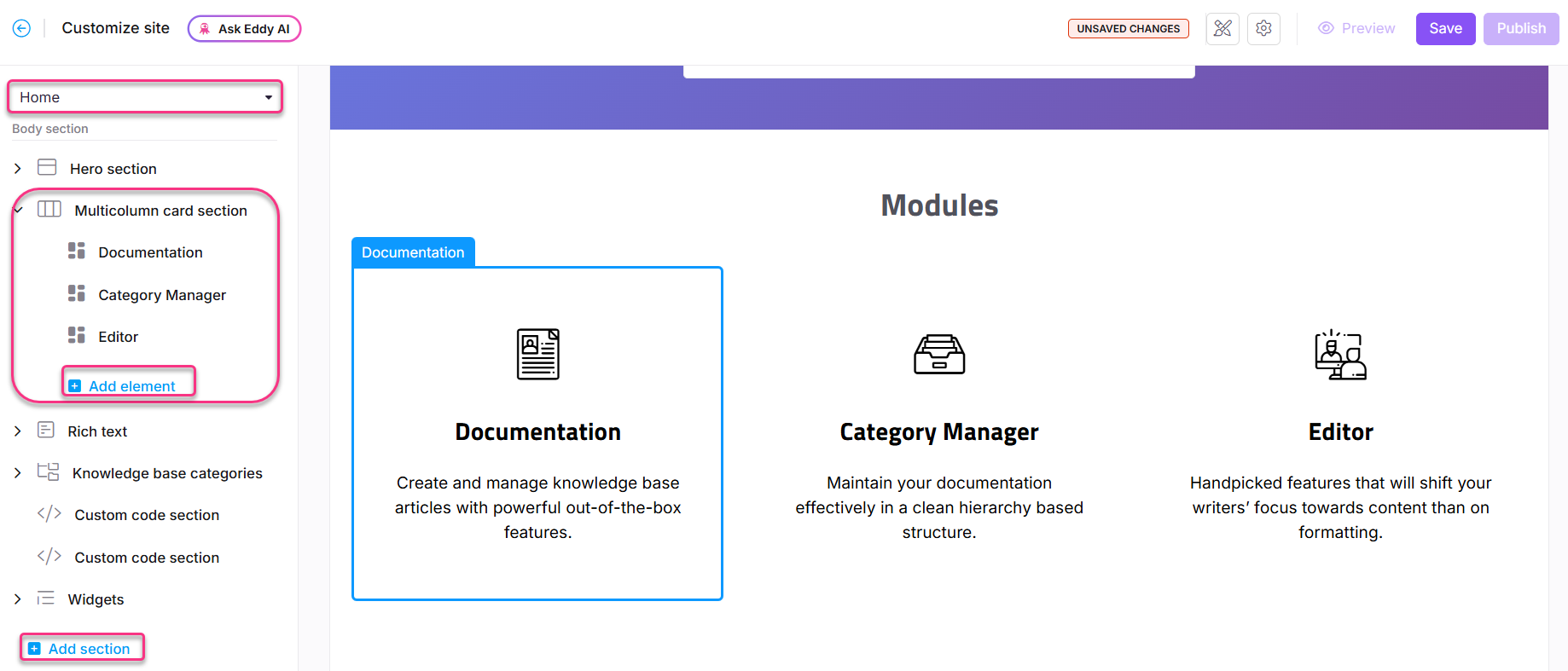Click the Save button
The width and height of the screenshot is (1568, 671).
click(x=1444, y=28)
